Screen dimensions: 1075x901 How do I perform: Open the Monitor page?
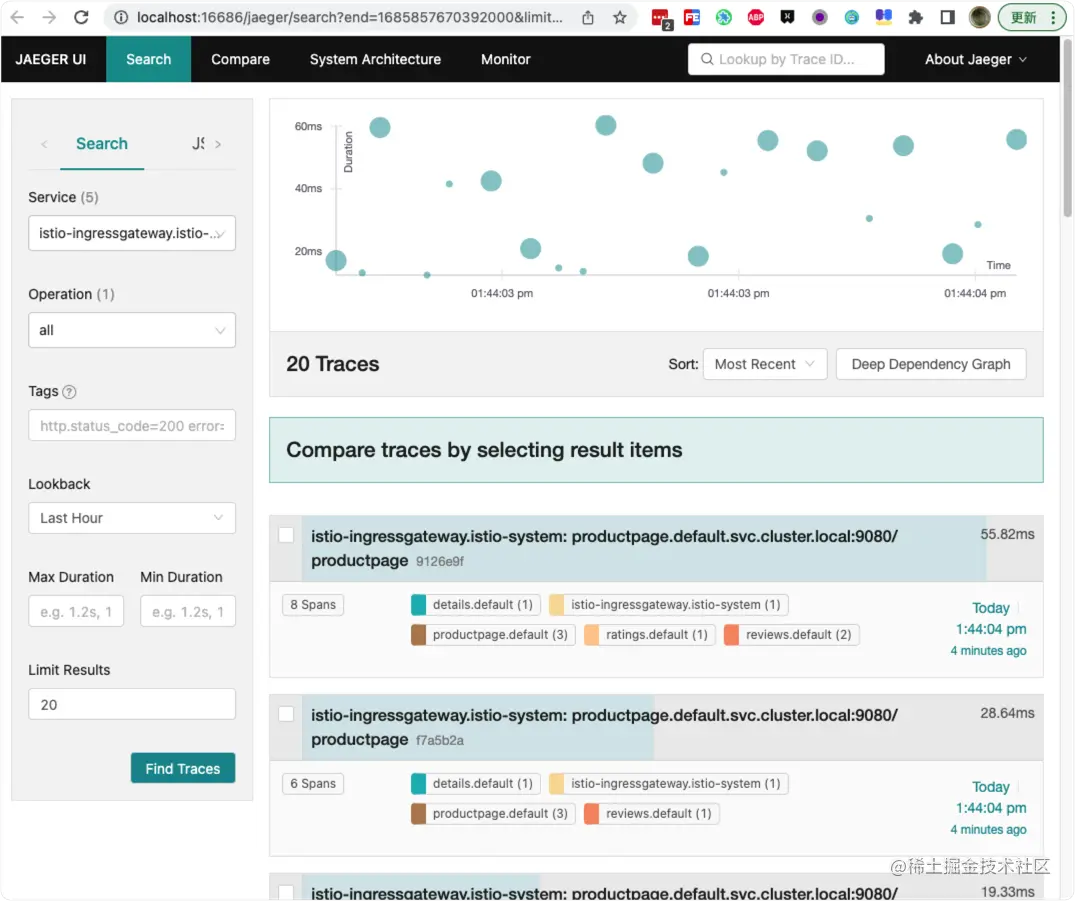coord(505,59)
